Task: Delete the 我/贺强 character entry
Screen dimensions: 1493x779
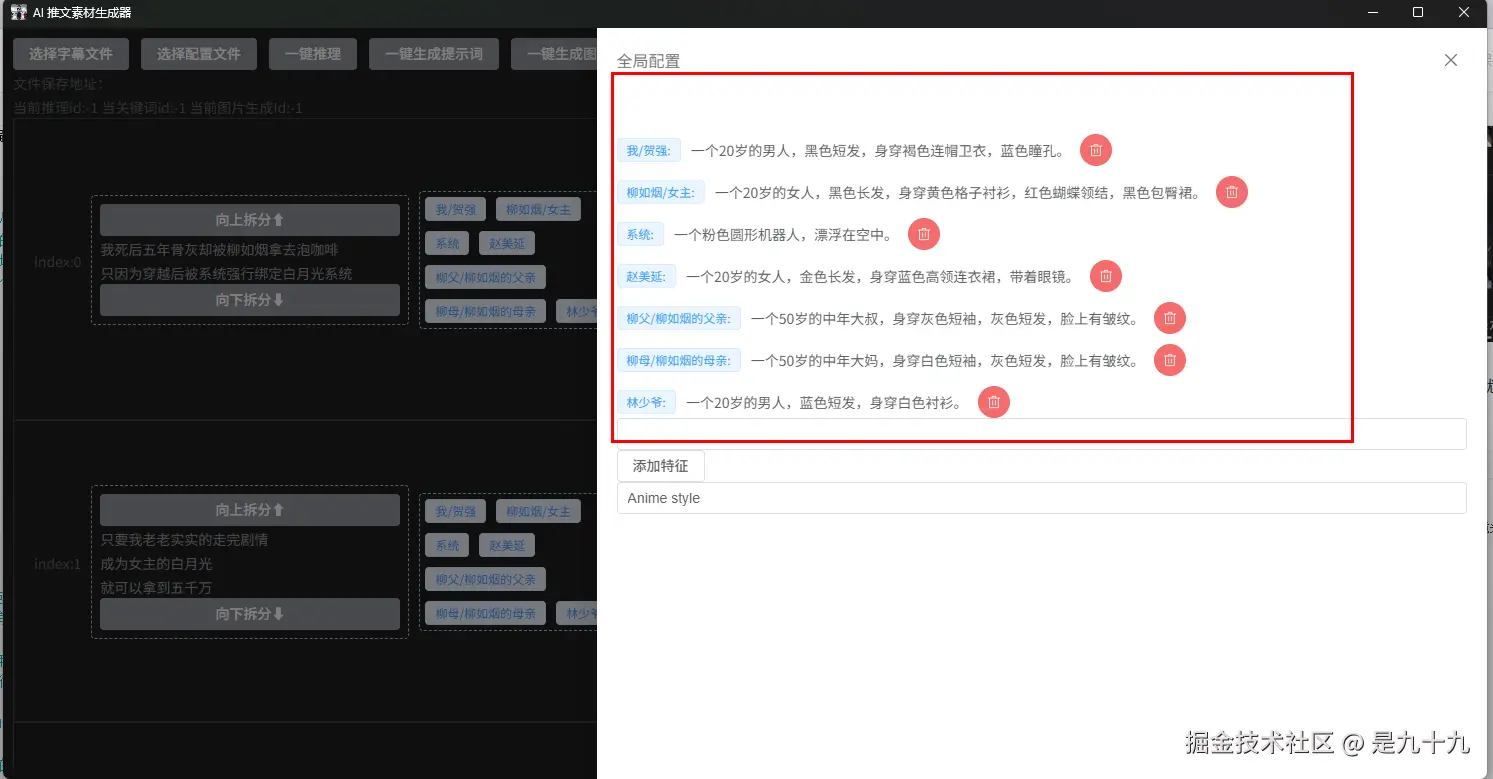Action: (x=1096, y=150)
